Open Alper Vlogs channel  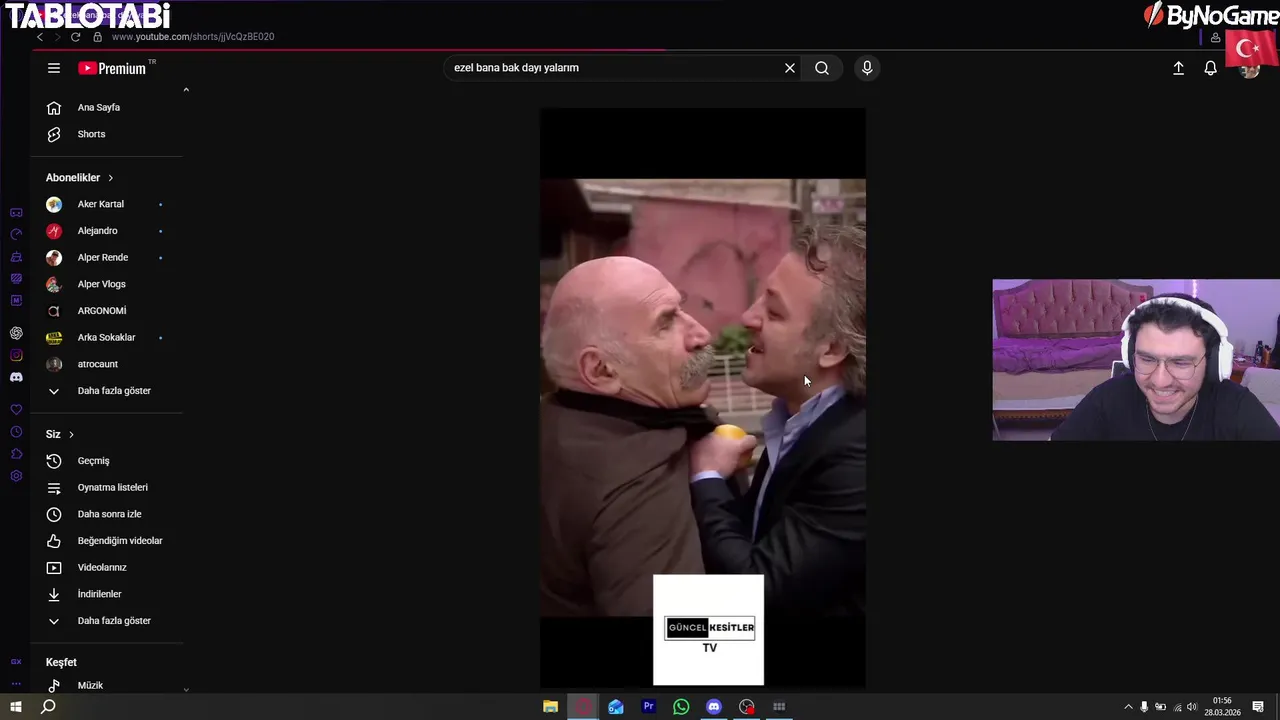pyautogui.click(x=106, y=284)
